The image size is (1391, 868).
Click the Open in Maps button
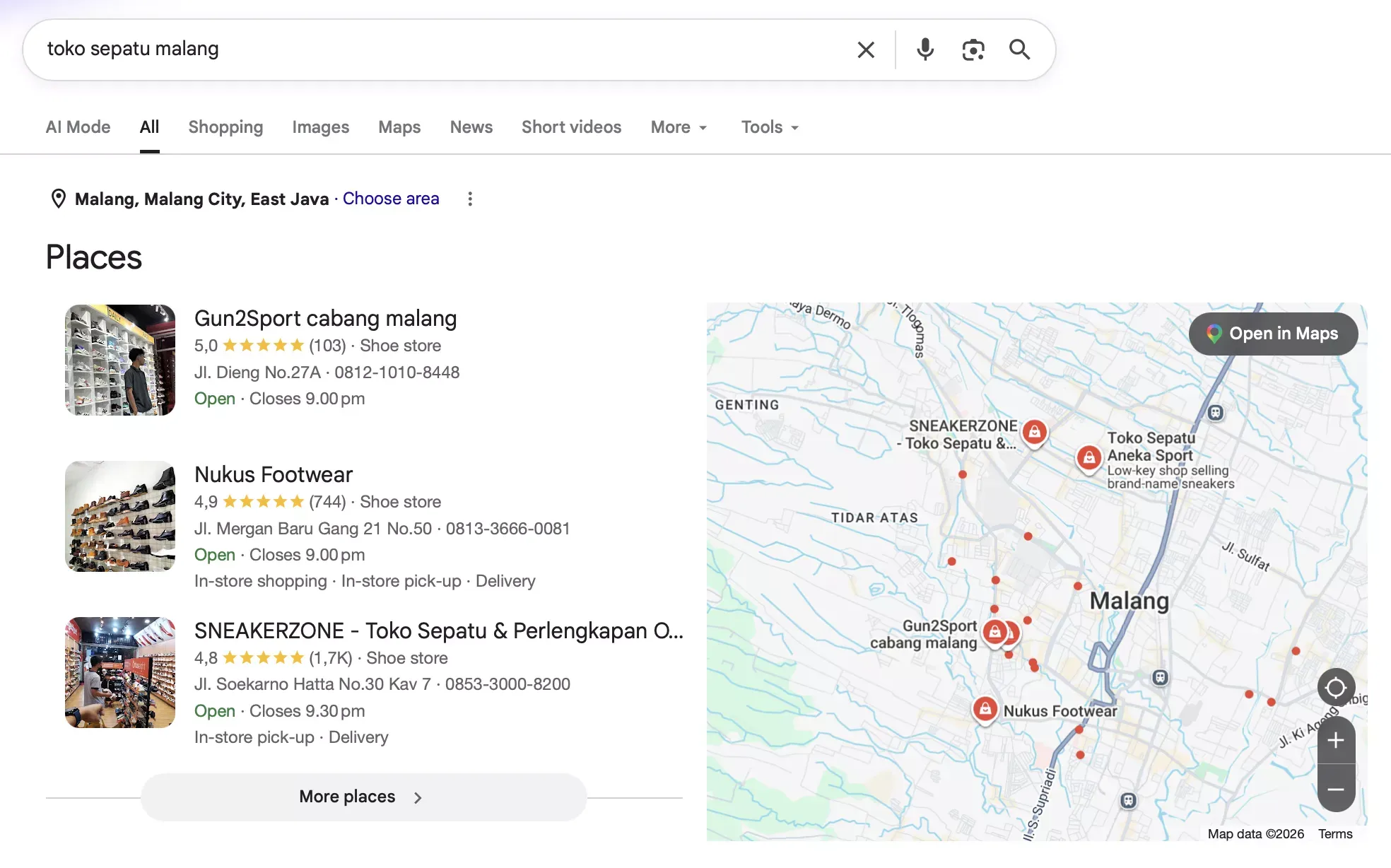[1273, 334]
